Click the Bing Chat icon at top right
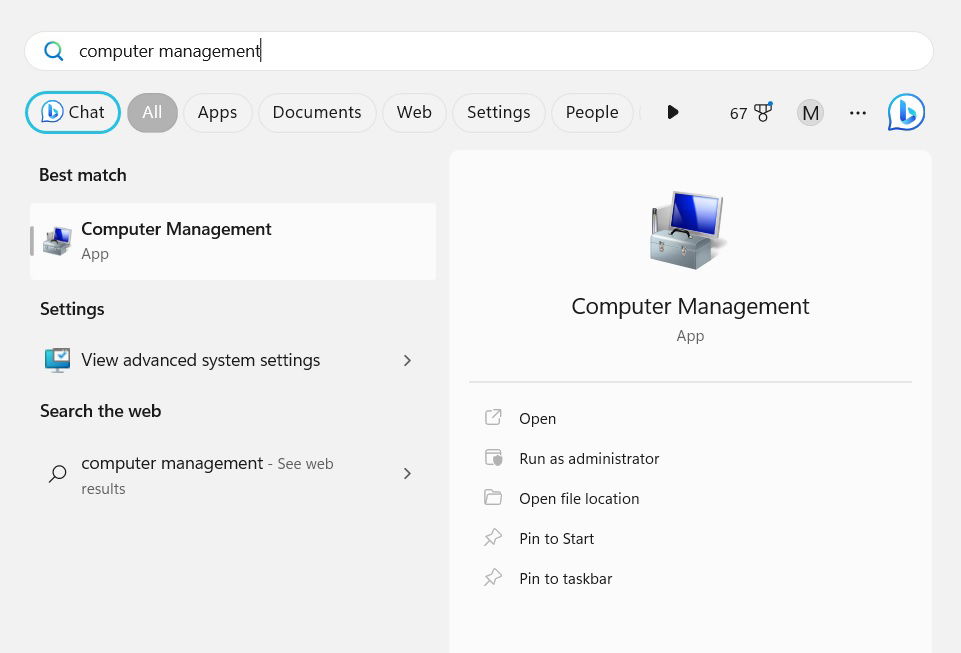 (x=906, y=112)
